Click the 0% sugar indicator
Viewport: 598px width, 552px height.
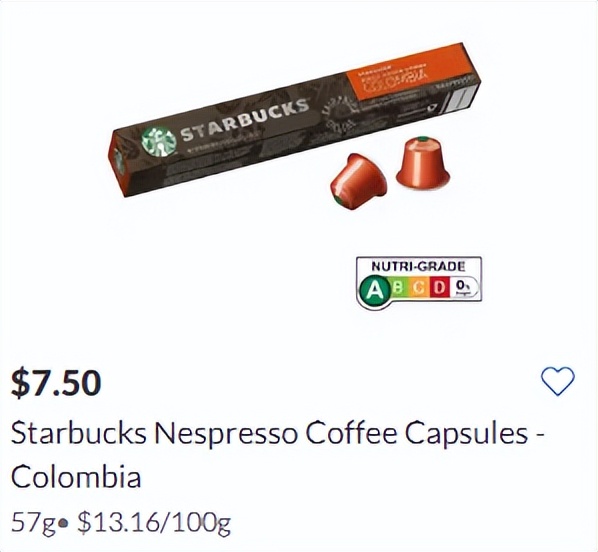click(462, 287)
